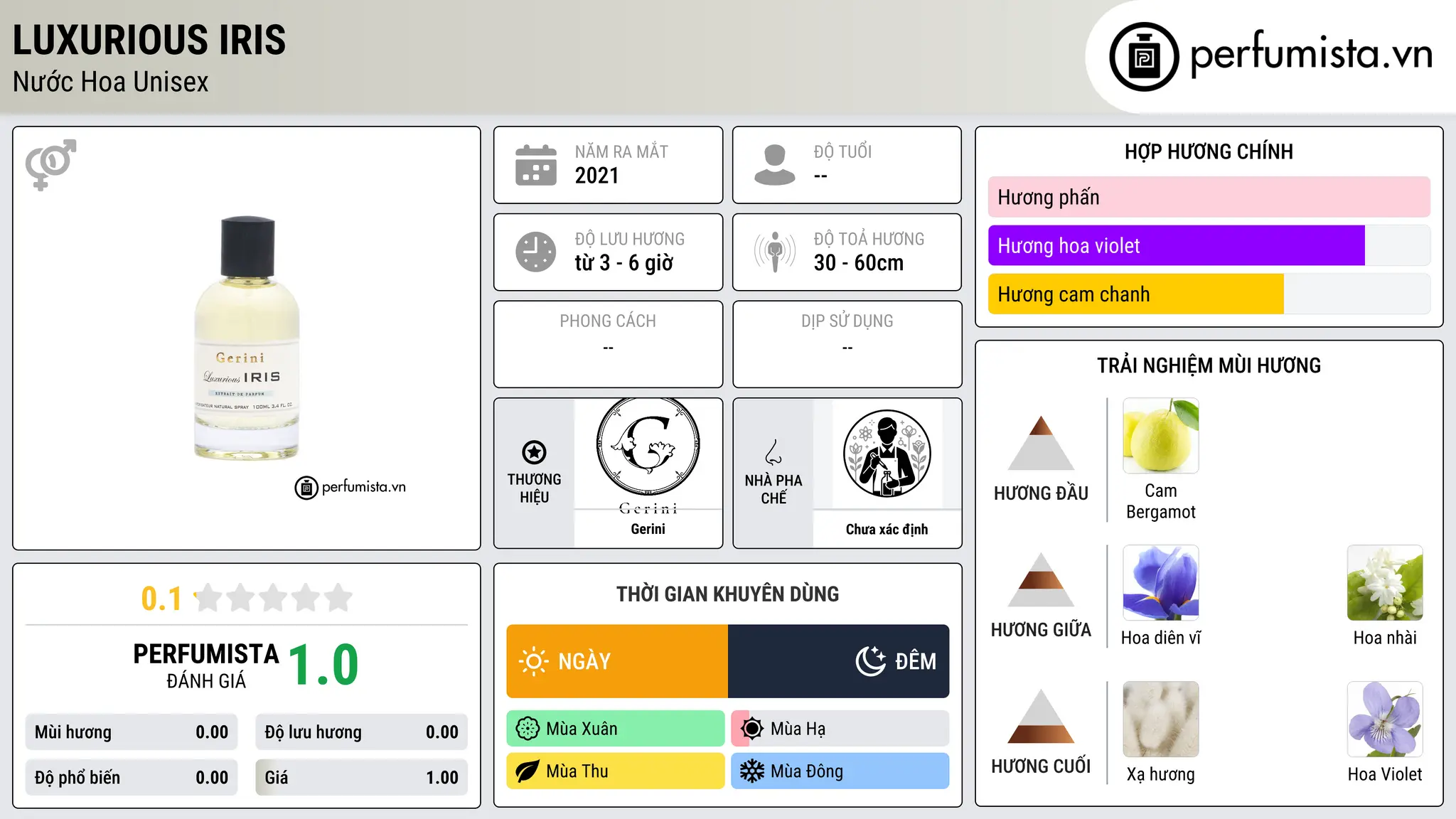Open the Xạ hương musk image
The height and width of the screenshot is (819, 1456).
pos(1161,719)
